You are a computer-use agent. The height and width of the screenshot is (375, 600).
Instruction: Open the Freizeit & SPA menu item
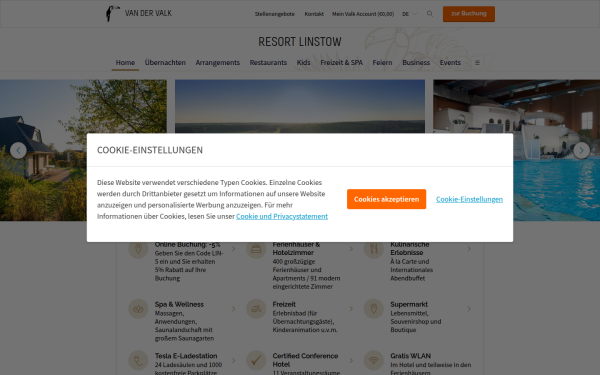pos(341,62)
